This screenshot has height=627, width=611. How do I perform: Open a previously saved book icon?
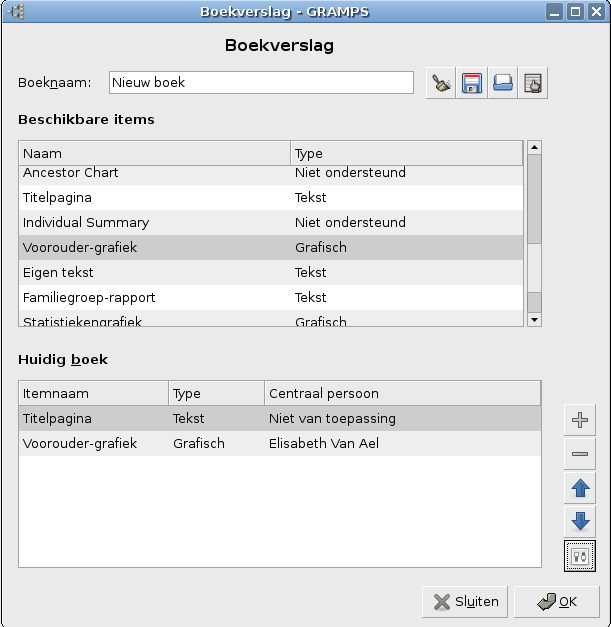502,83
